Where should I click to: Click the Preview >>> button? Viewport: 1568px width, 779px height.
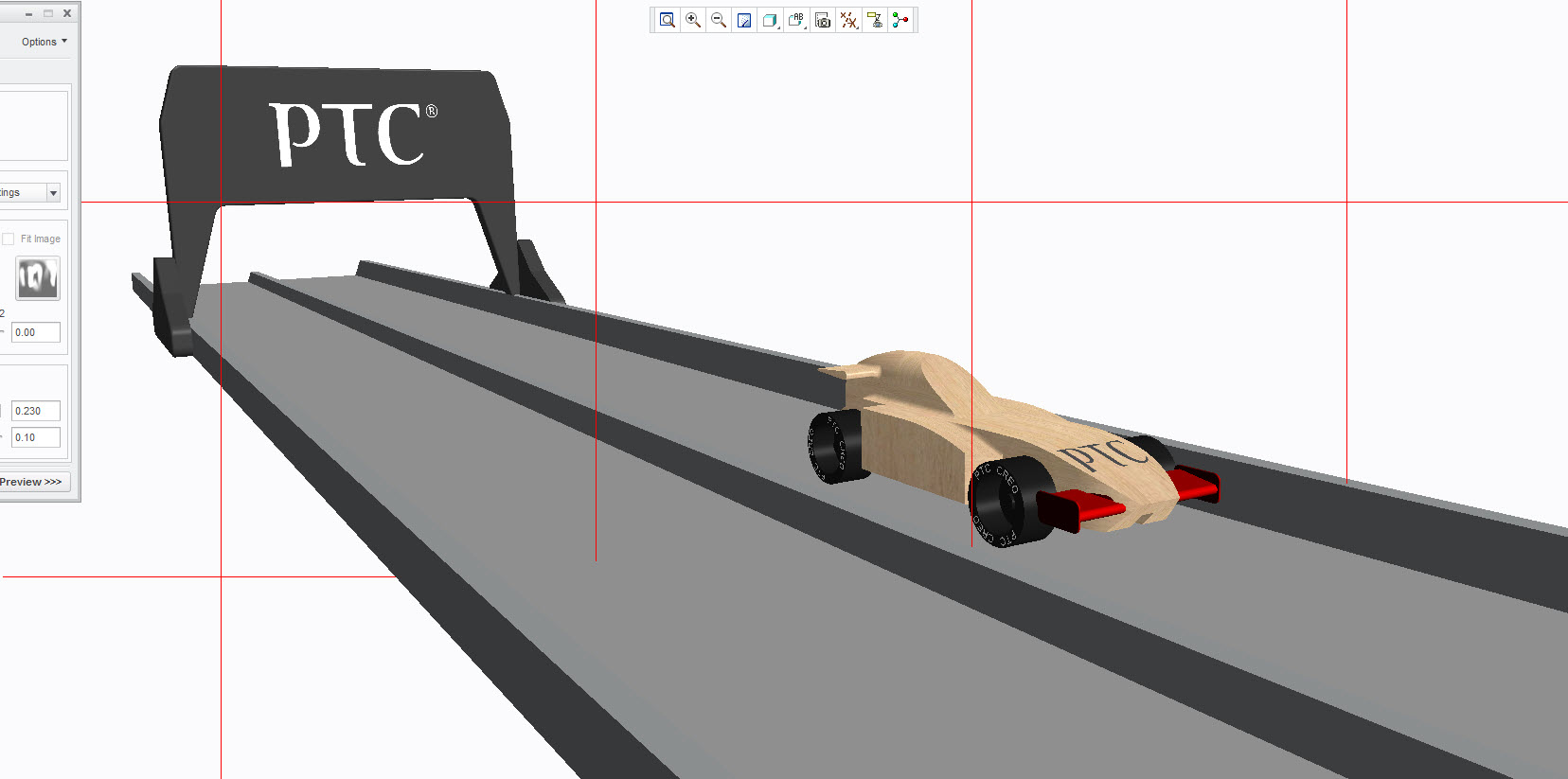(34, 482)
